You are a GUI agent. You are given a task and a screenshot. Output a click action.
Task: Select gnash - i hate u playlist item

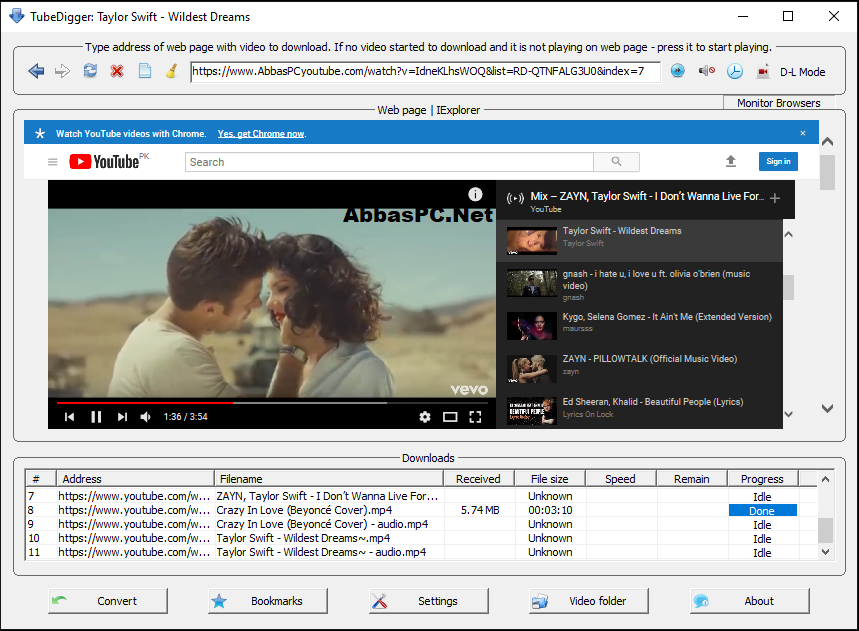pos(639,284)
